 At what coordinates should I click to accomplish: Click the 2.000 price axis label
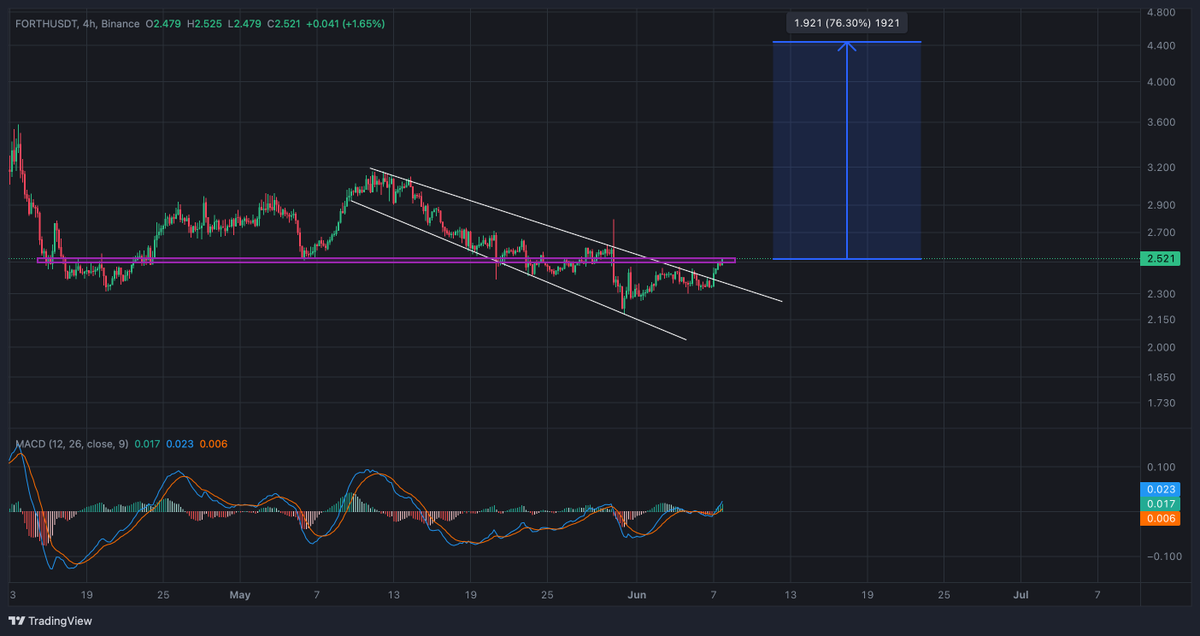1160,348
